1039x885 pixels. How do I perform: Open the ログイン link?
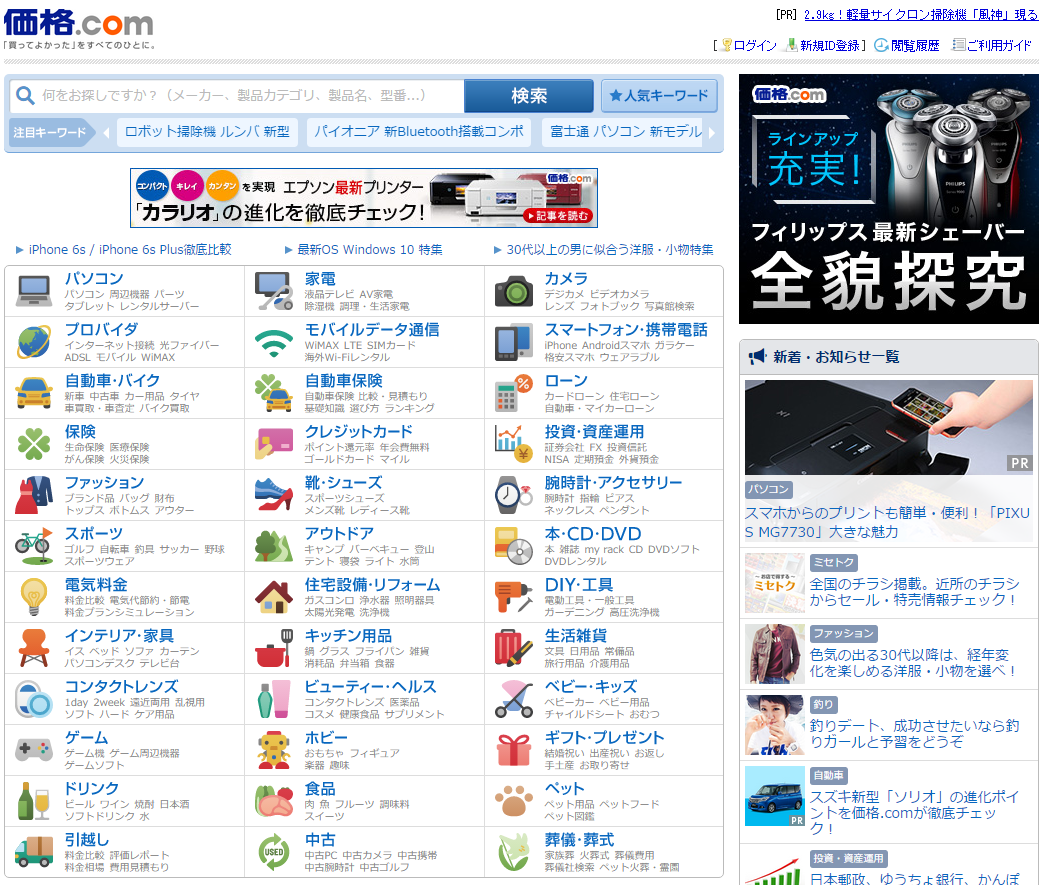pyautogui.click(x=755, y=45)
